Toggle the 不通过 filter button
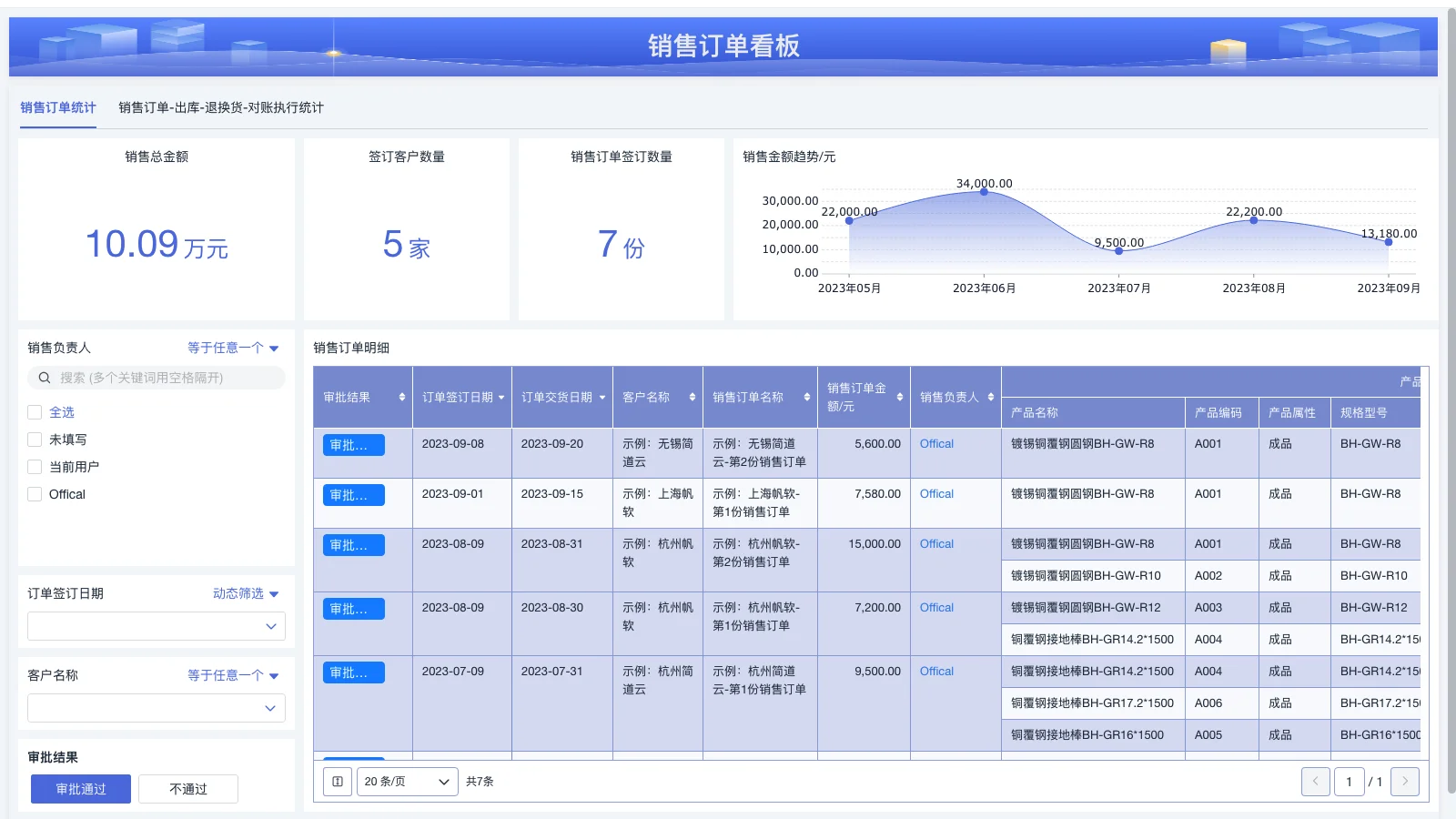The height and width of the screenshot is (819, 1456). point(188,789)
